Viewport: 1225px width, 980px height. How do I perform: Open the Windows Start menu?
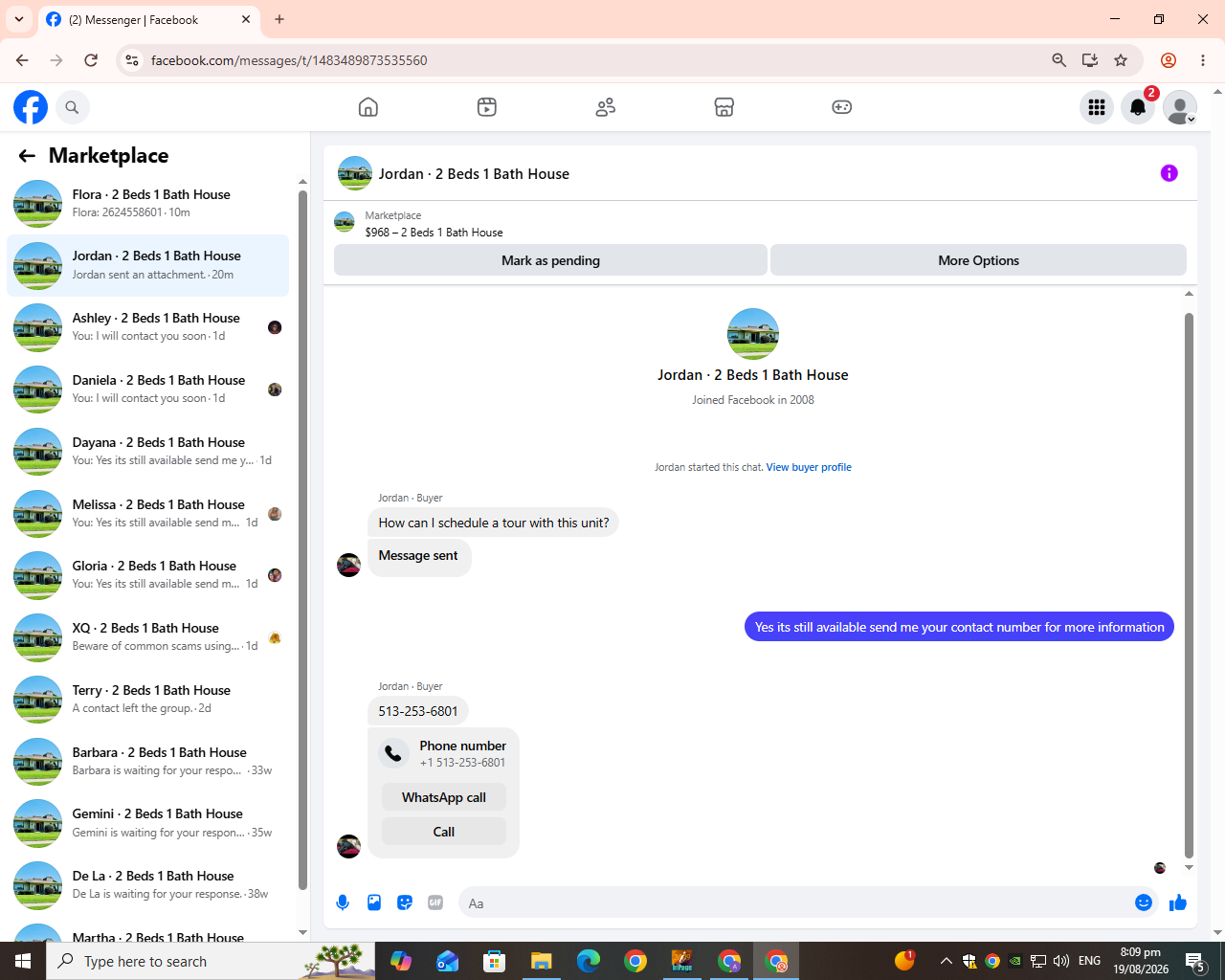pyautogui.click(x=23, y=961)
